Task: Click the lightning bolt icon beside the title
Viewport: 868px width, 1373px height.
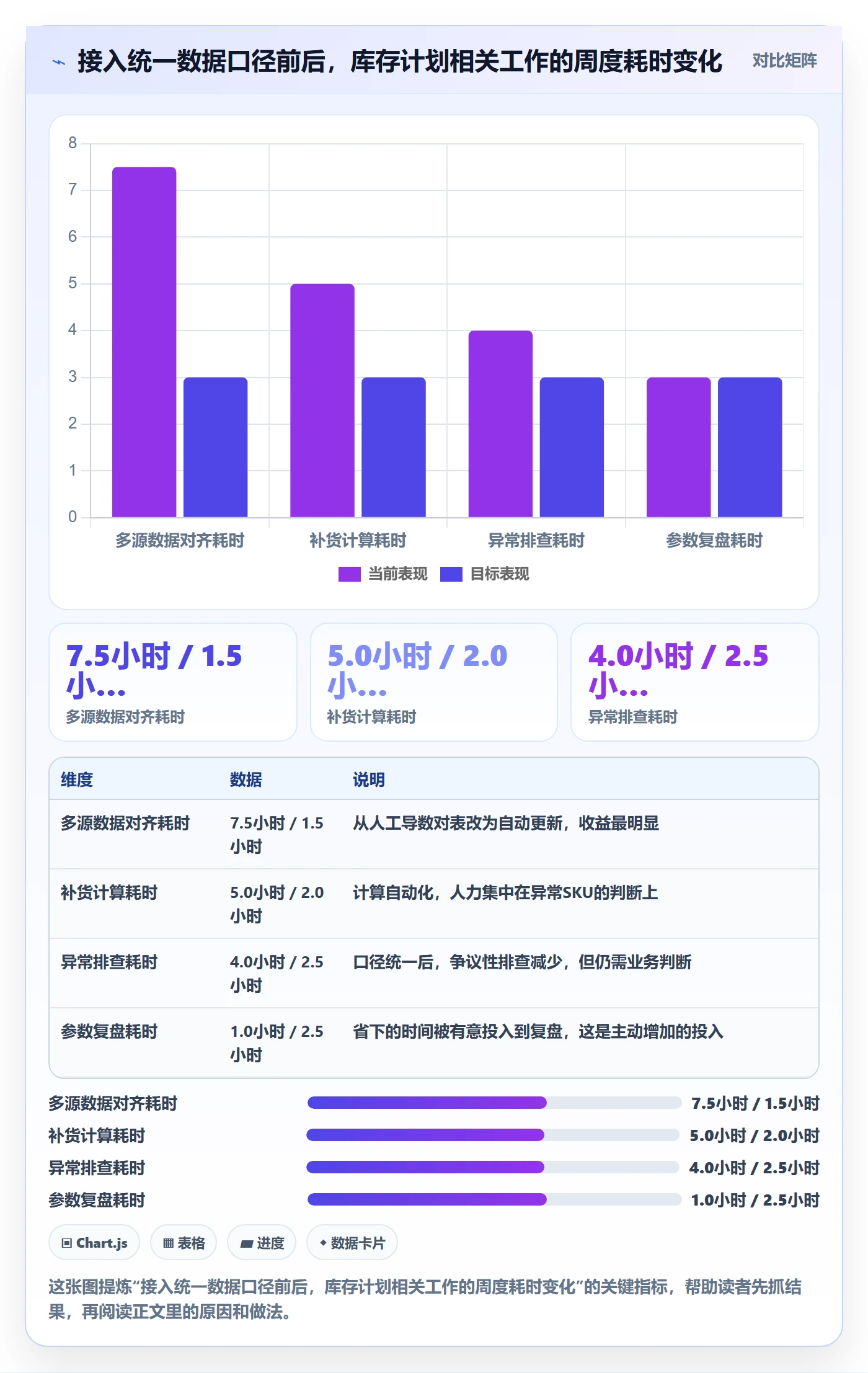Action: coord(58,62)
